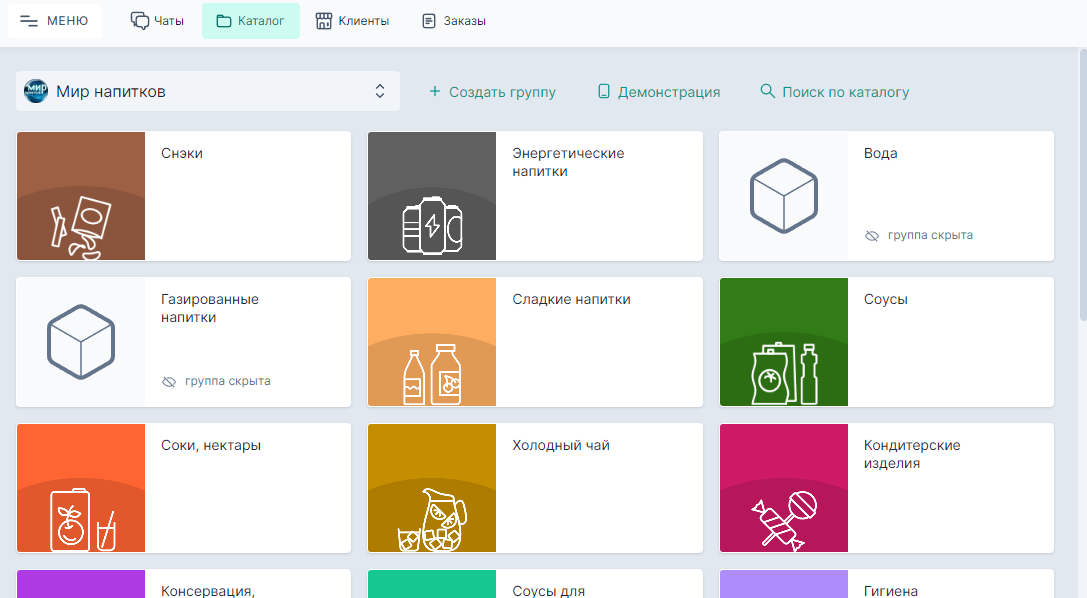Toggle hidden eye icon on Газированные напитки
Viewport: 1087px width, 598px height.
point(169,382)
